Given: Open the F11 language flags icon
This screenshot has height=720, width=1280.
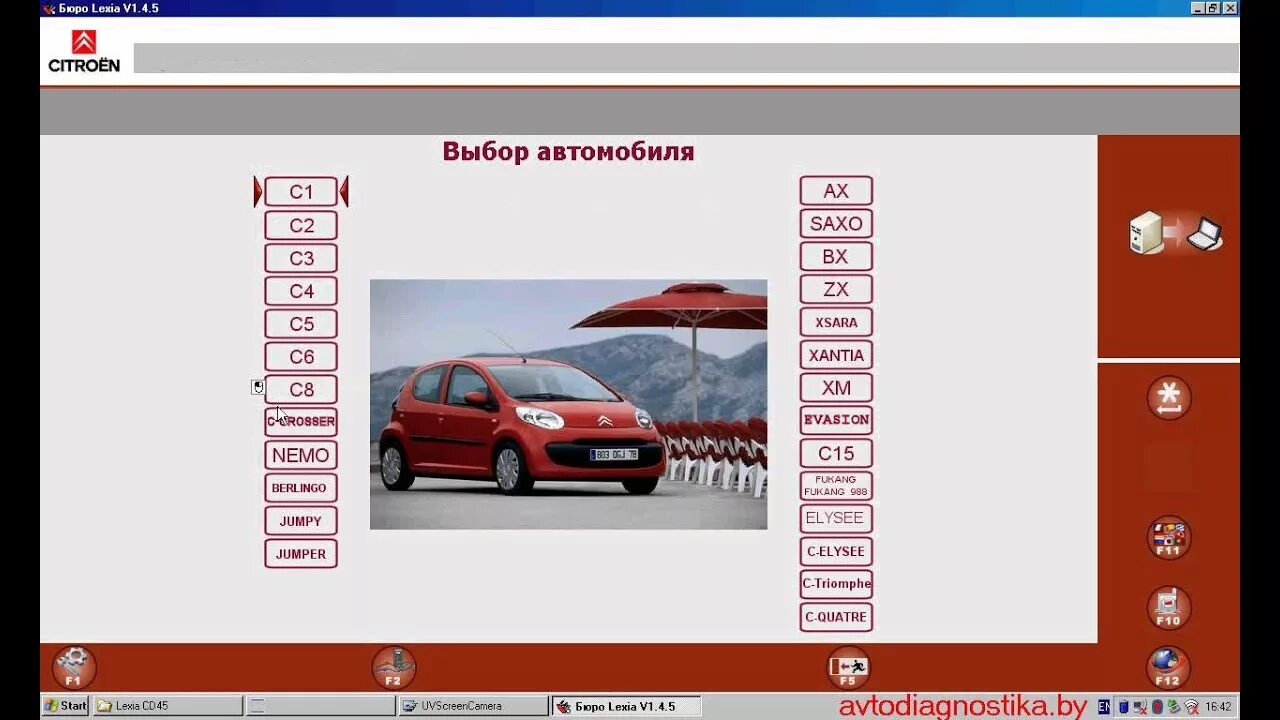Looking at the screenshot, I should (1168, 537).
